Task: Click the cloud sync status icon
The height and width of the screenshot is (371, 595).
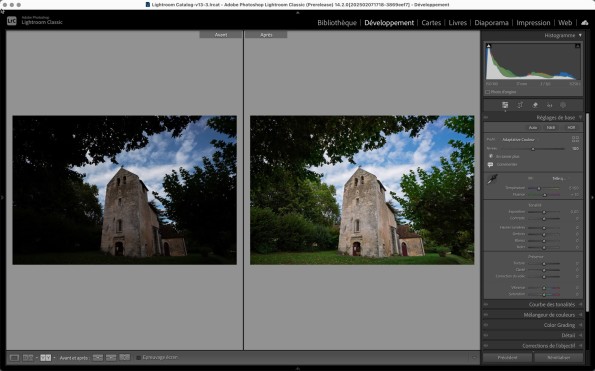Action: click(585, 23)
